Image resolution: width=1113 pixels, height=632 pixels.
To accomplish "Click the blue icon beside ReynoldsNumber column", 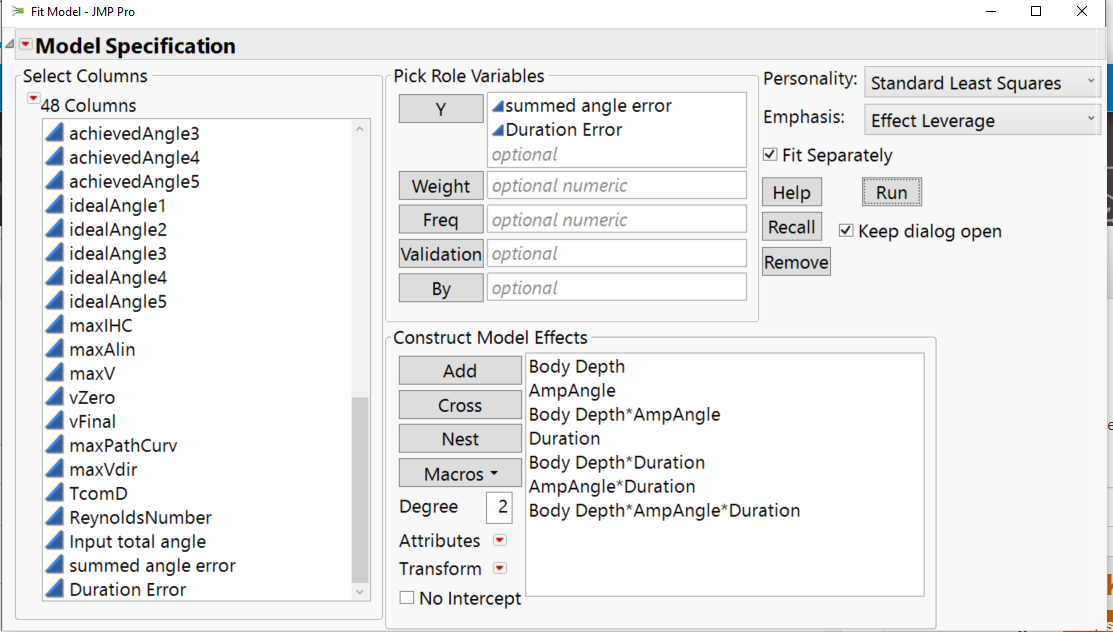I will [54, 517].
